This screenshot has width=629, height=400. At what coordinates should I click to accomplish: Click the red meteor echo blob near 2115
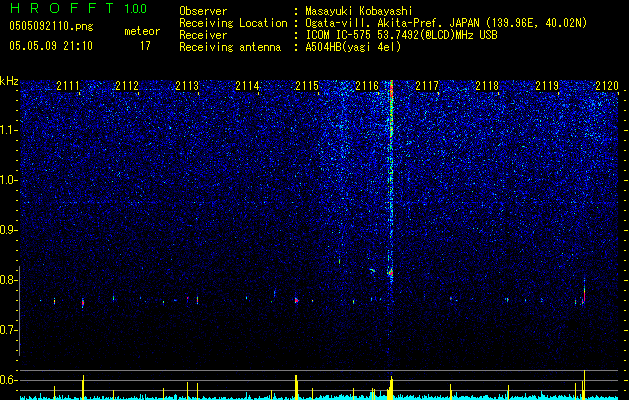tap(297, 300)
